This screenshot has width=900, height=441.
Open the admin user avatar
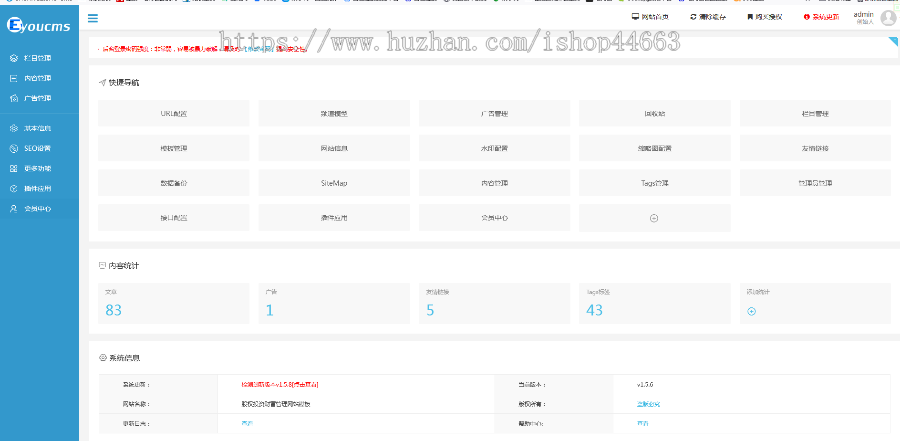(x=889, y=17)
